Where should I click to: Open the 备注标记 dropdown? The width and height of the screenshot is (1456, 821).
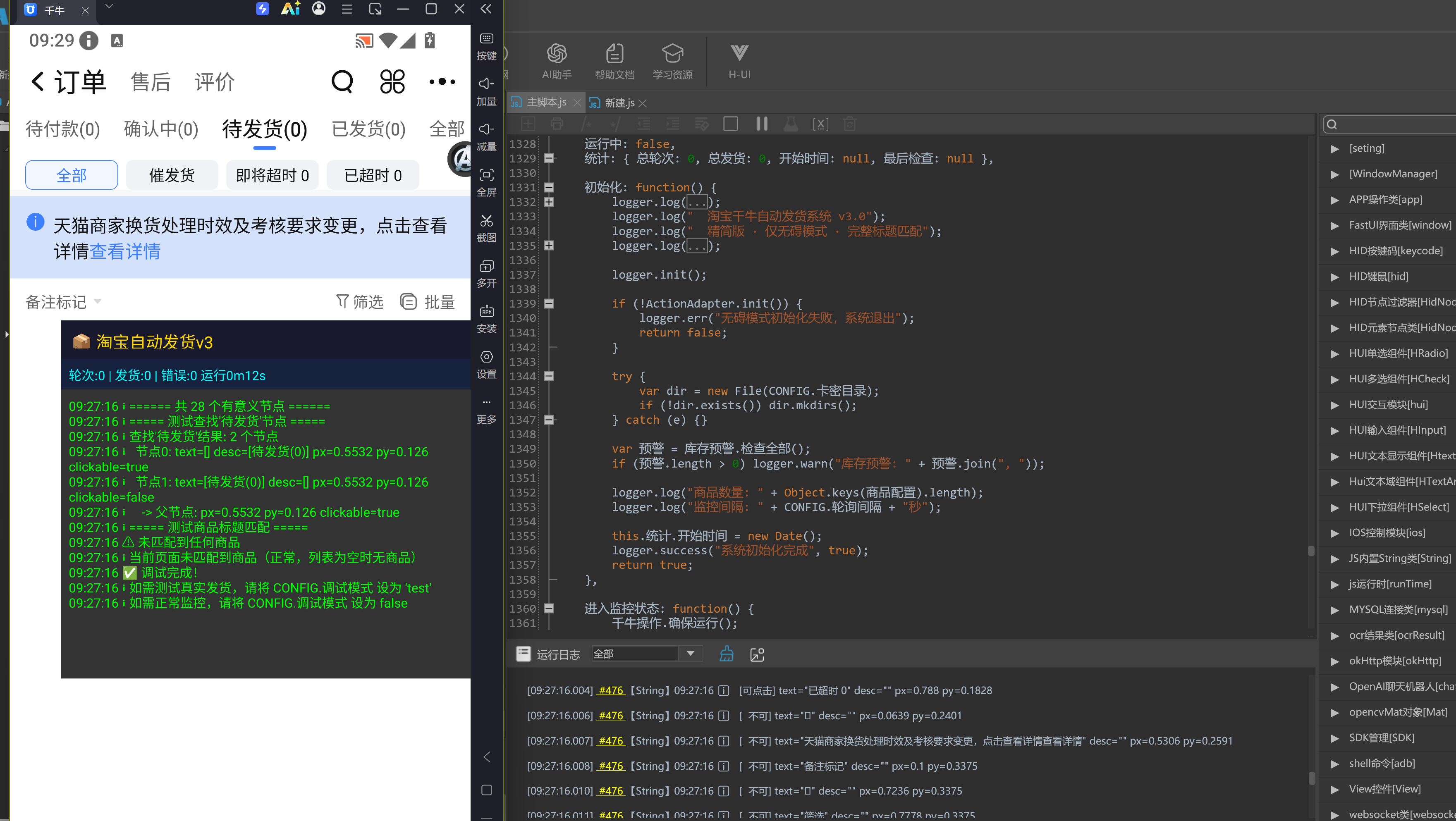(63, 302)
